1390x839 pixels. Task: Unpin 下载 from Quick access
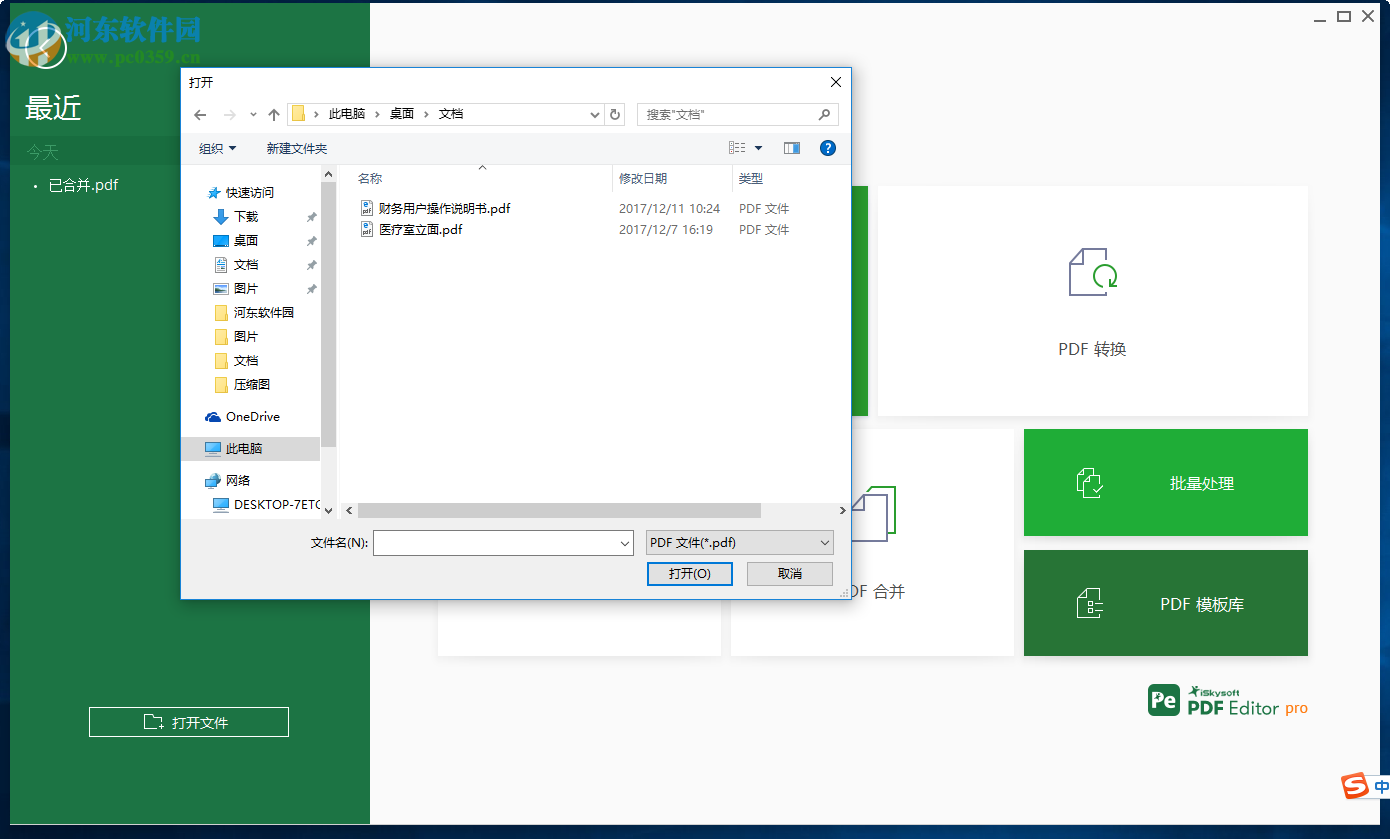click(x=310, y=216)
